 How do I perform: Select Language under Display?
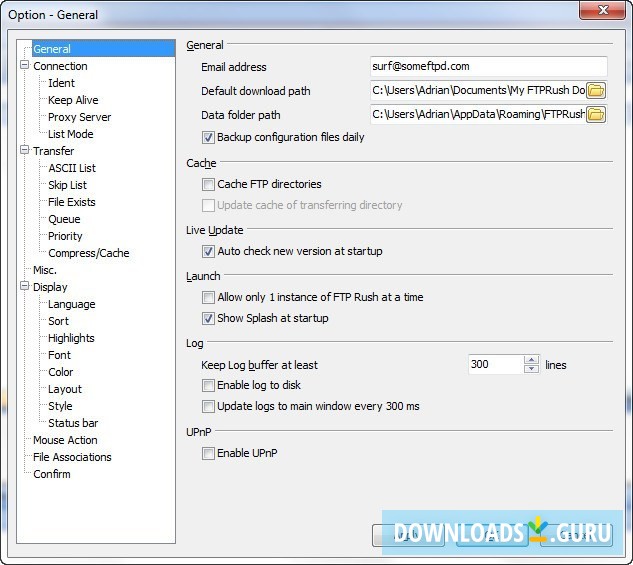[x=71, y=304]
